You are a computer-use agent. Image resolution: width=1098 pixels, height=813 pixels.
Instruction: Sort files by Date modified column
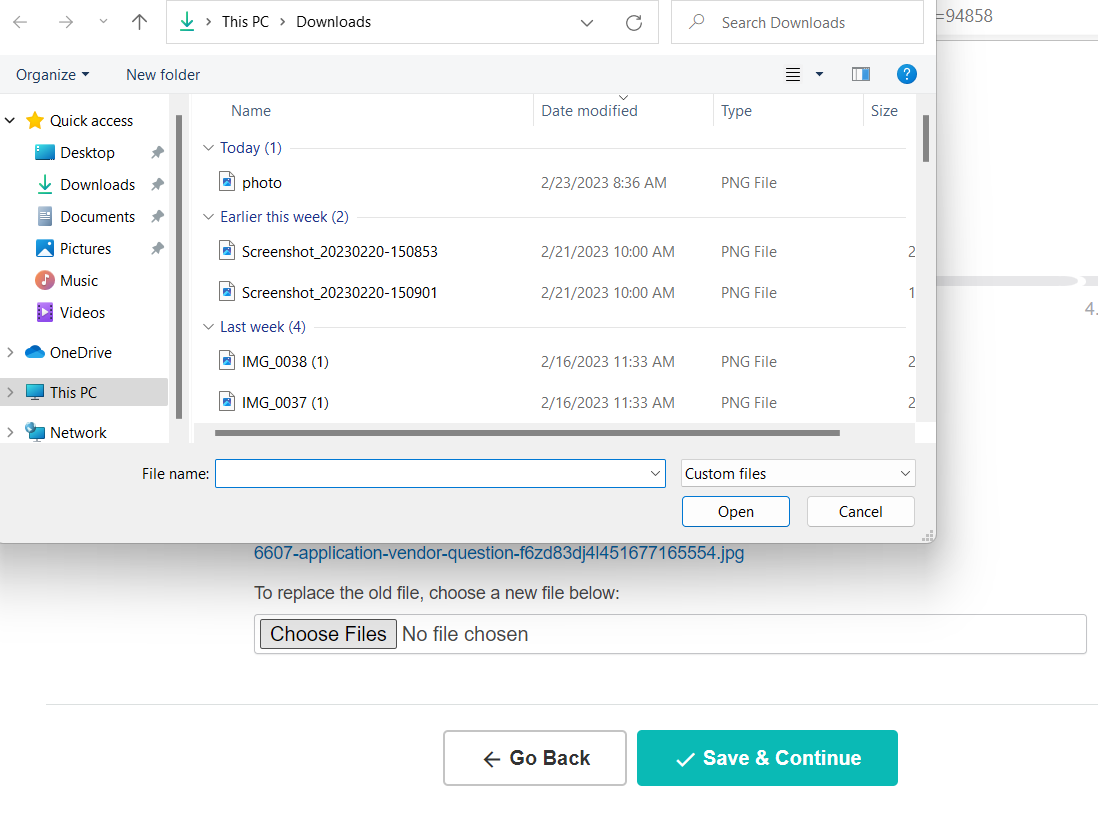tap(589, 111)
